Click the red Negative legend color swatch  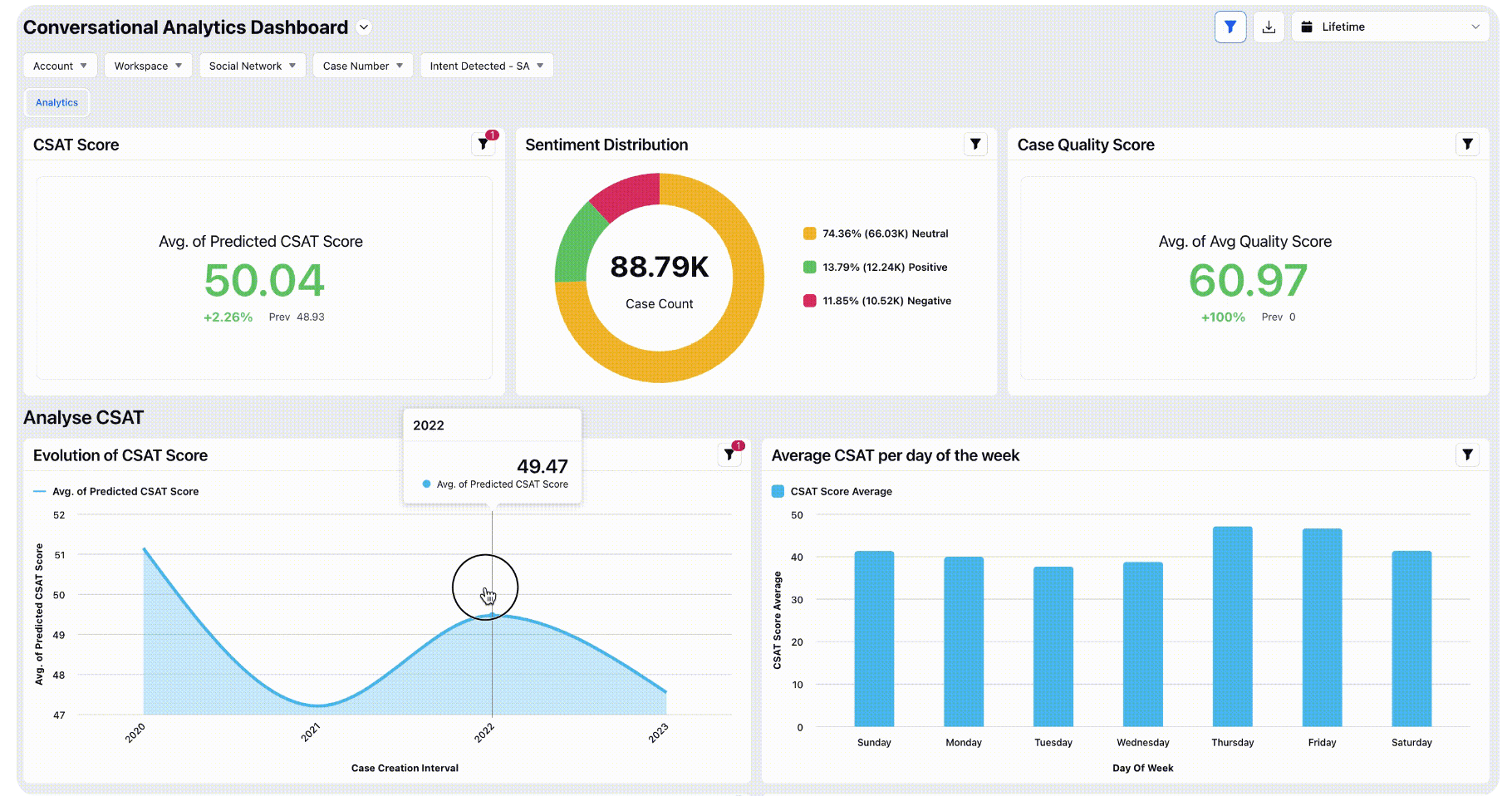pos(809,301)
